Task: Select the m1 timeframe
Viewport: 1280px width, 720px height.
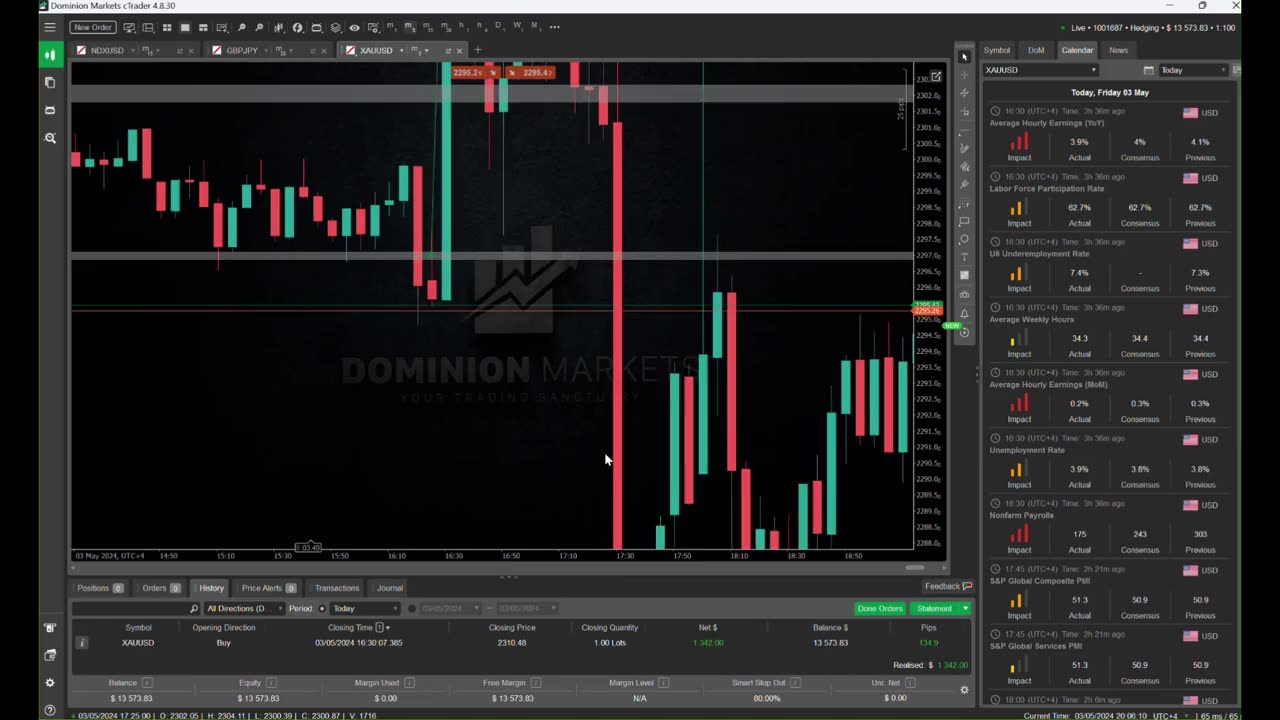Action: [x=391, y=26]
